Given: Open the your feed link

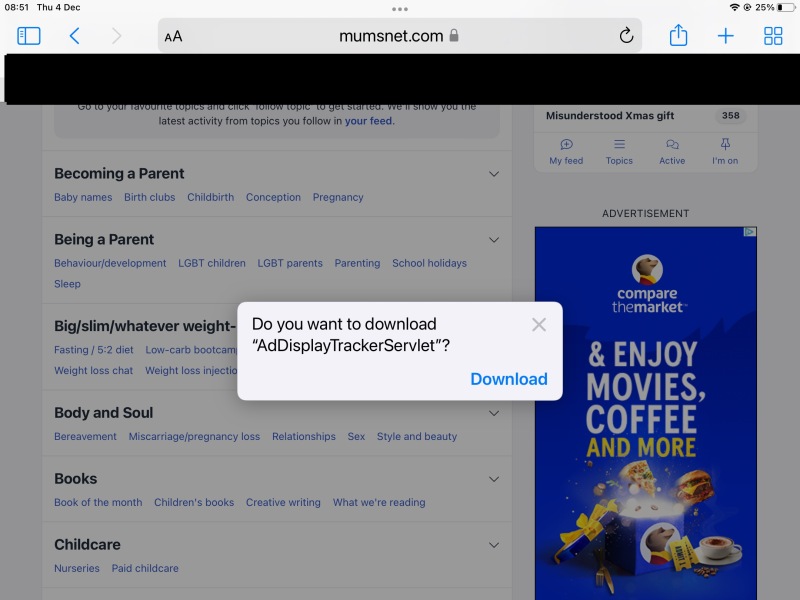Looking at the screenshot, I should pos(367,119).
